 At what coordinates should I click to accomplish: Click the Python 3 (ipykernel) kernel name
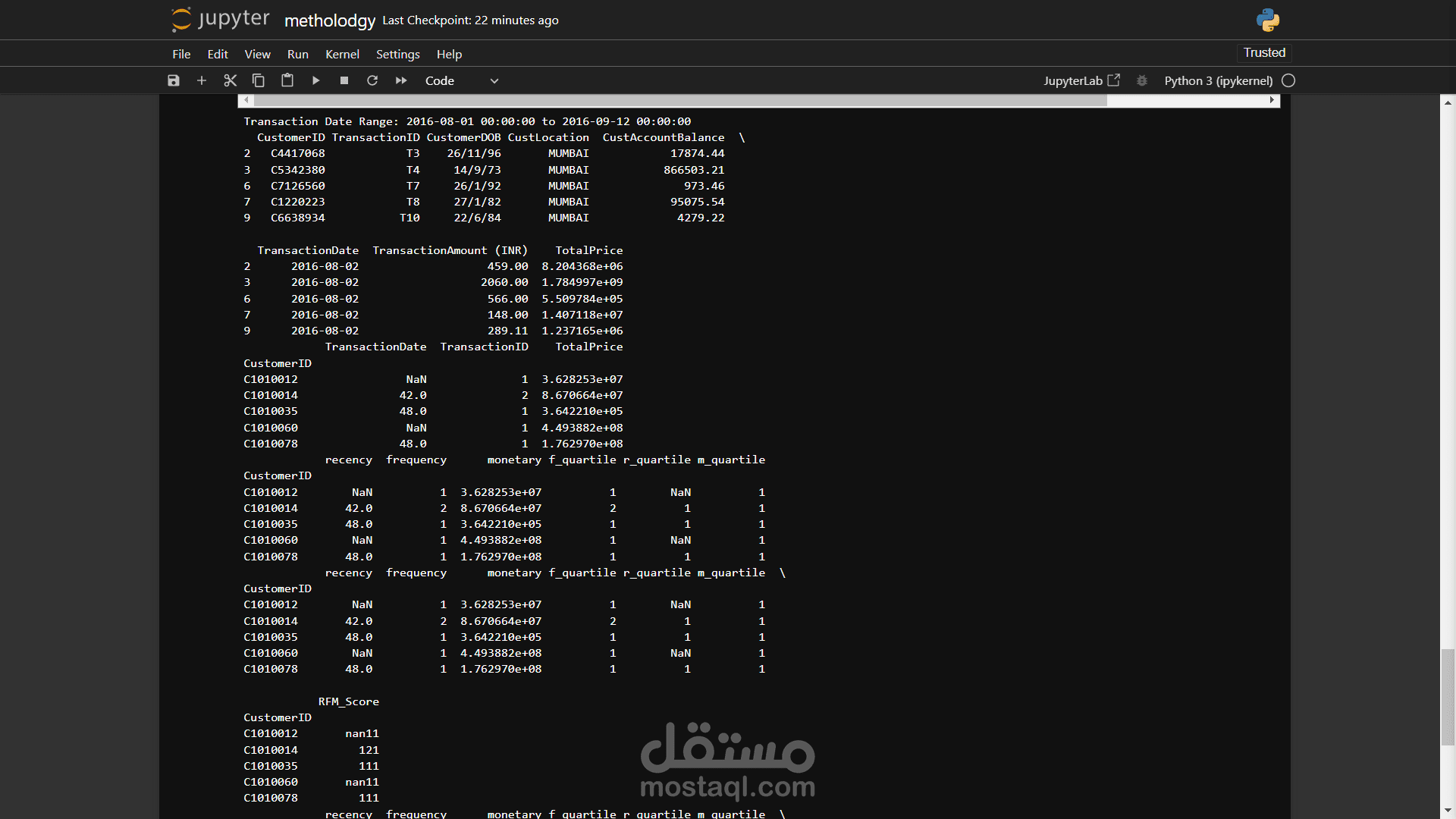point(1218,80)
